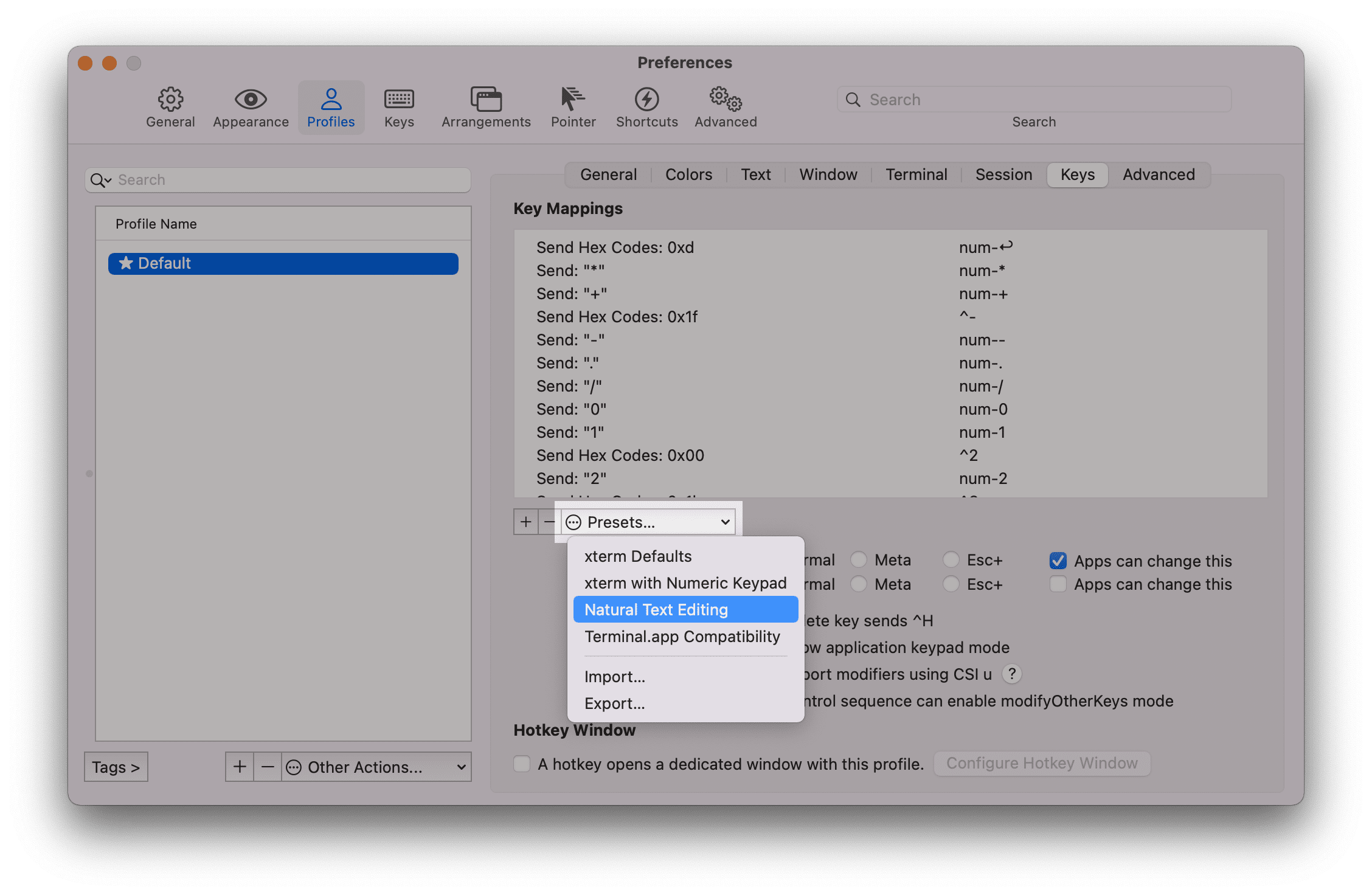
Task: Select the Default profile row
Action: coord(283,263)
